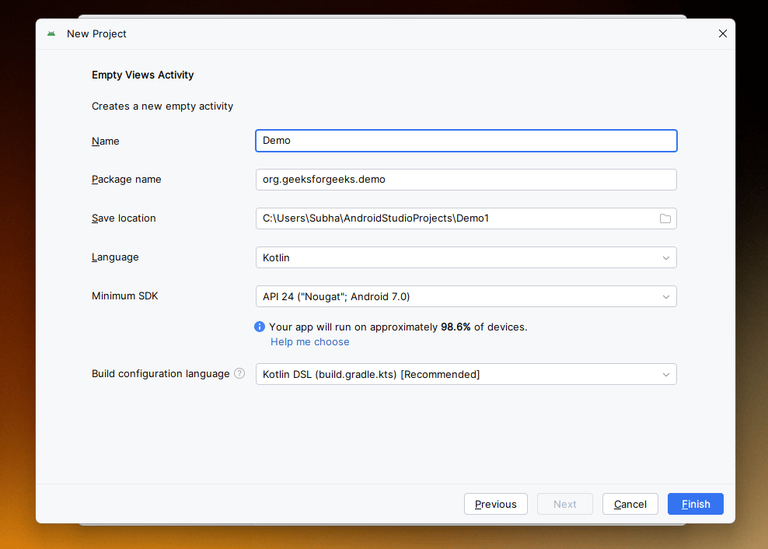Click the API 24 Nougat SDK selection
The width and height of the screenshot is (768, 549).
coord(336,297)
